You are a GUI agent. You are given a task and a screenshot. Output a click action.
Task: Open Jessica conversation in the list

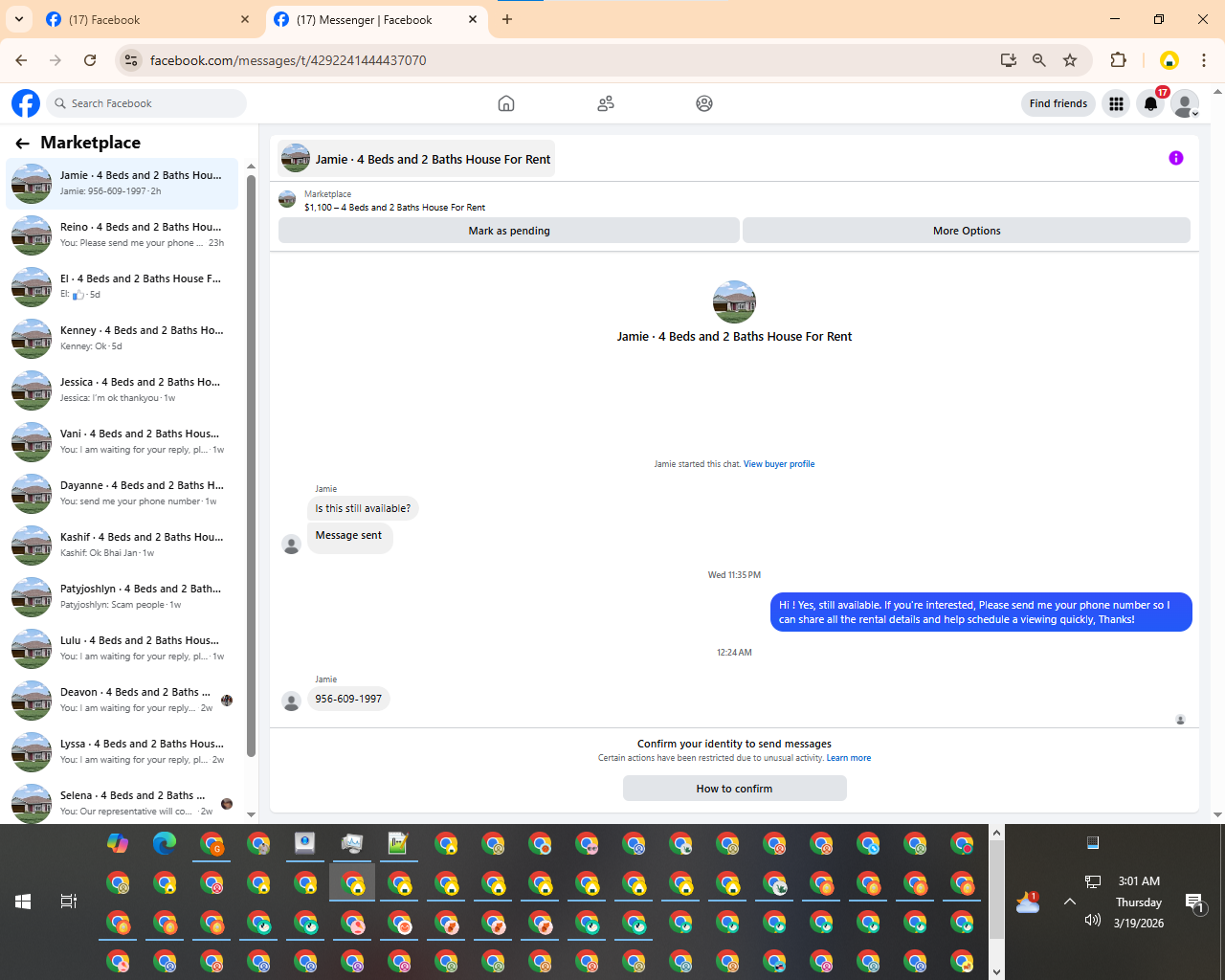pyautogui.click(x=122, y=390)
